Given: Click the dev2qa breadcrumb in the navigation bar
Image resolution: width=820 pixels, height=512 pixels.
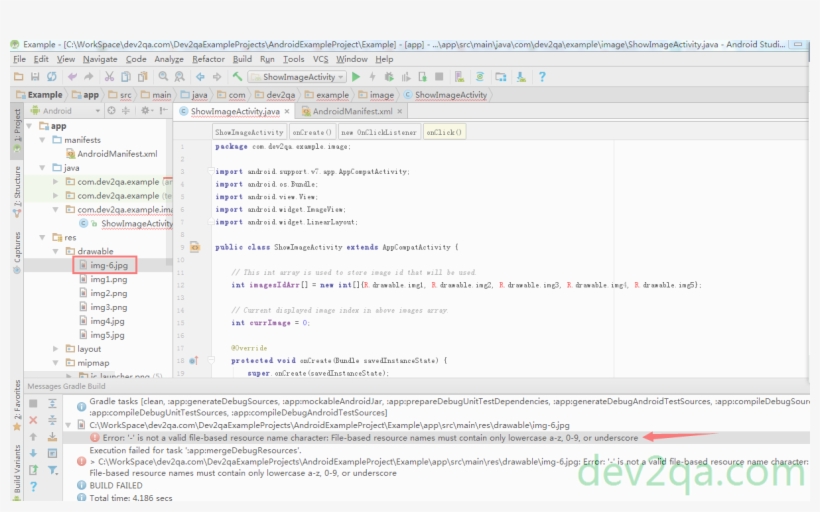Looking at the screenshot, I should [x=276, y=95].
